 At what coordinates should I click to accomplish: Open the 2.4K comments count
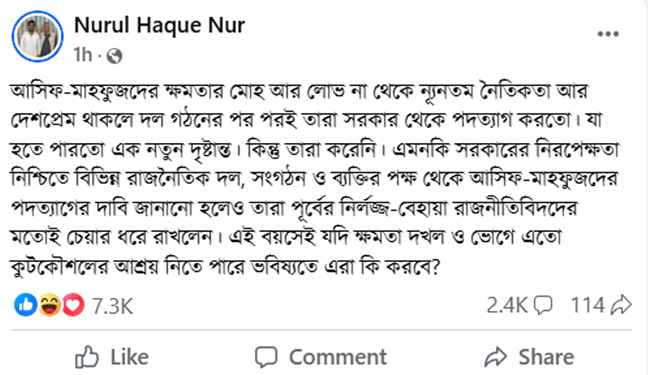(x=507, y=306)
